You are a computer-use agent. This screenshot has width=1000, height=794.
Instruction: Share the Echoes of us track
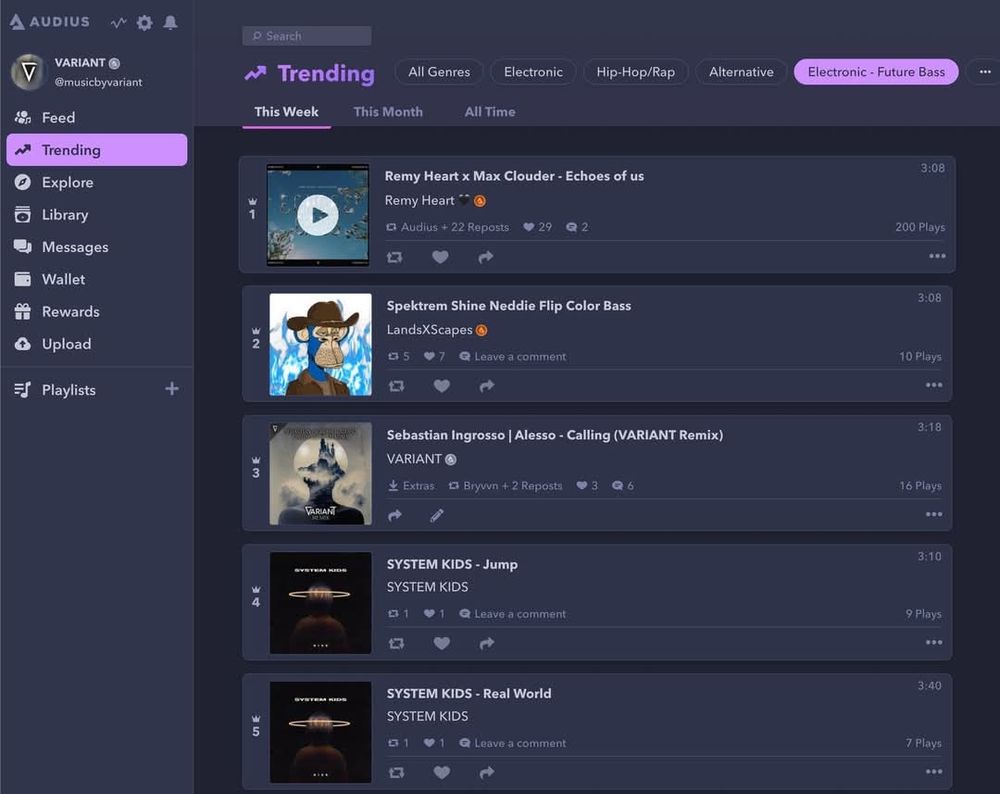pos(486,257)
